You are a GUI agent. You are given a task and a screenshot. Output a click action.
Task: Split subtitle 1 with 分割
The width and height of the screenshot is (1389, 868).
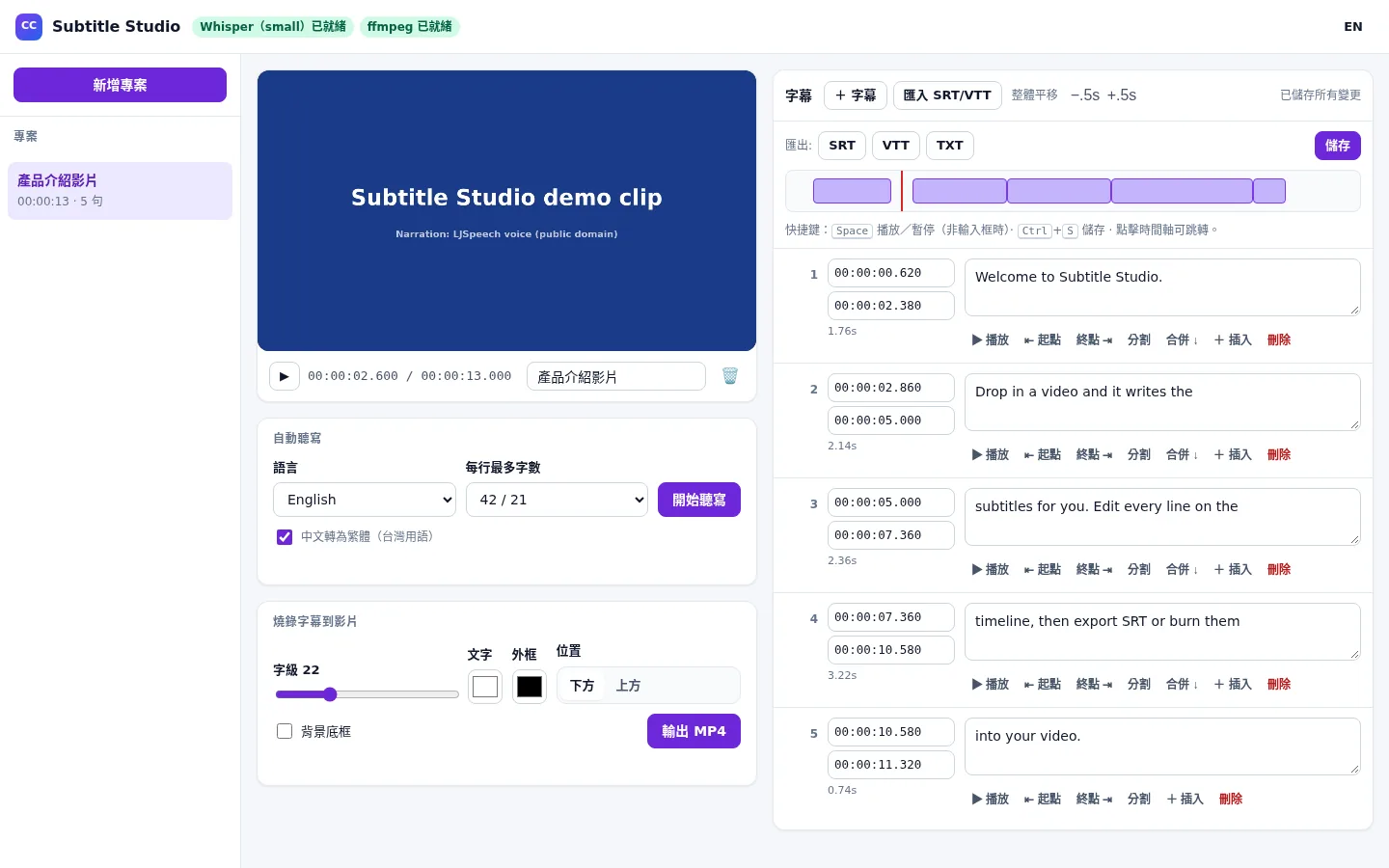(1139, 339)
